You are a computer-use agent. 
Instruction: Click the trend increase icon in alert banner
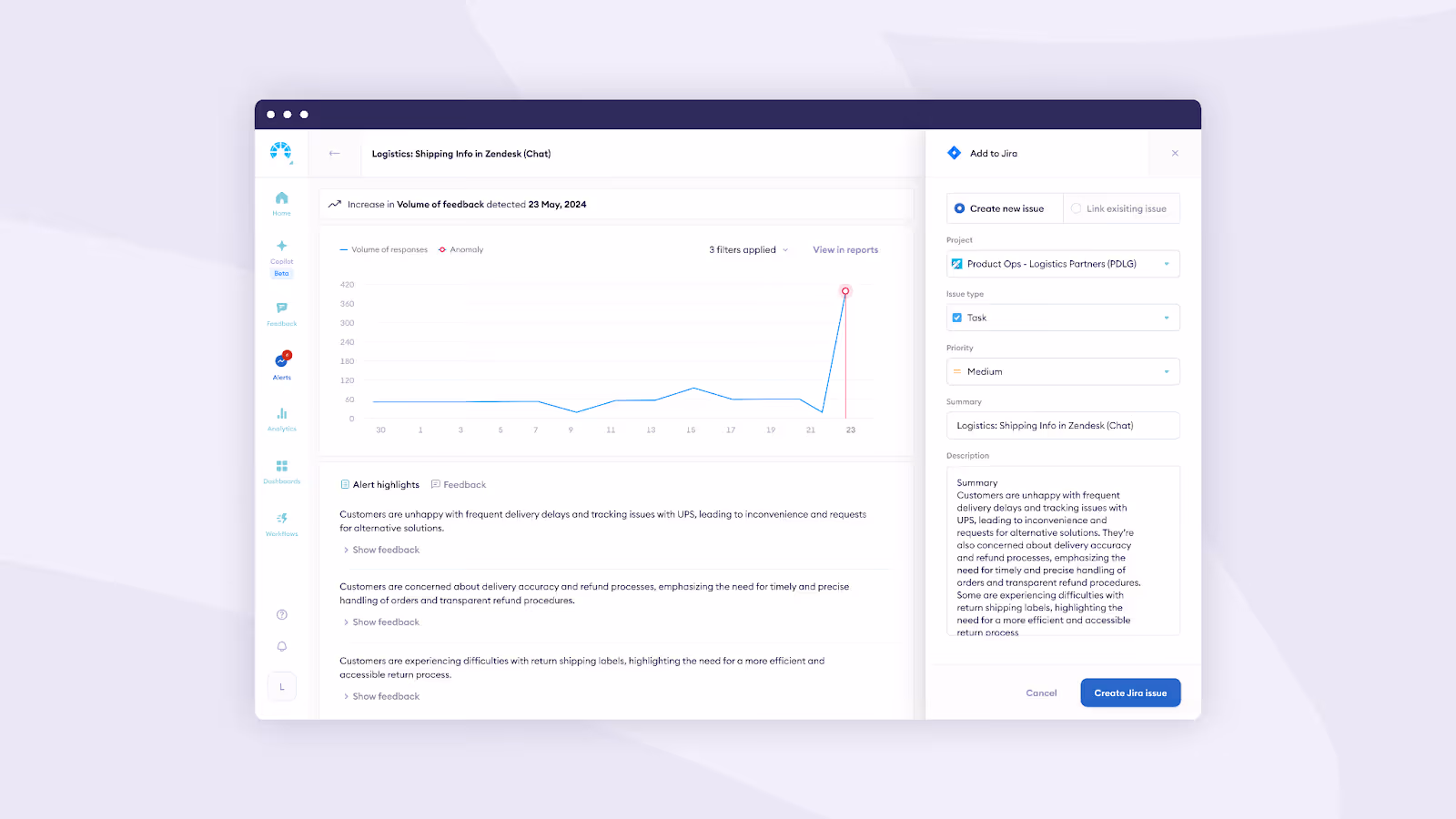pos(335,204)
